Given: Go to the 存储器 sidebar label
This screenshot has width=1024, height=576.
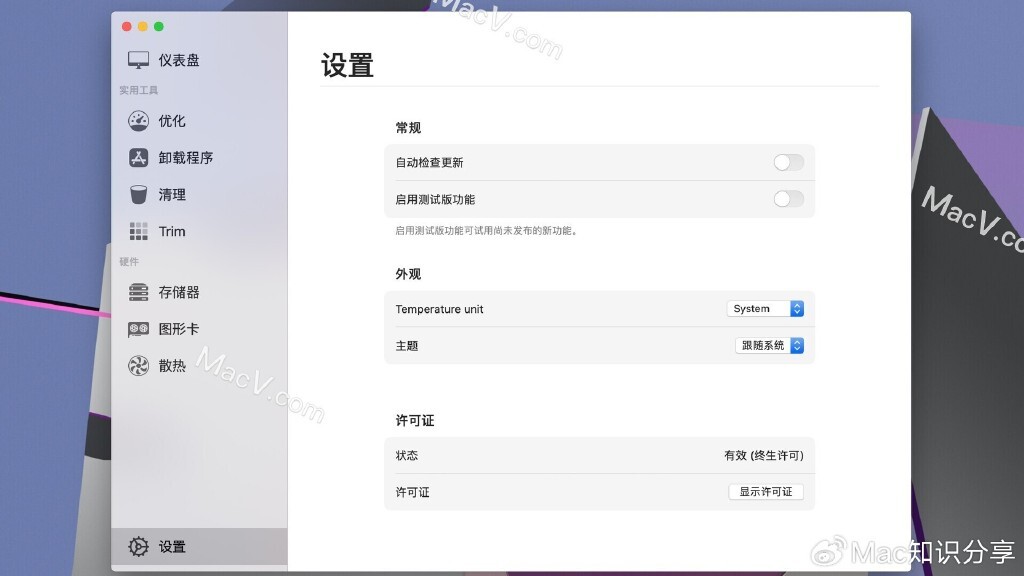Looking at the screenshot, I should point(179,292).
